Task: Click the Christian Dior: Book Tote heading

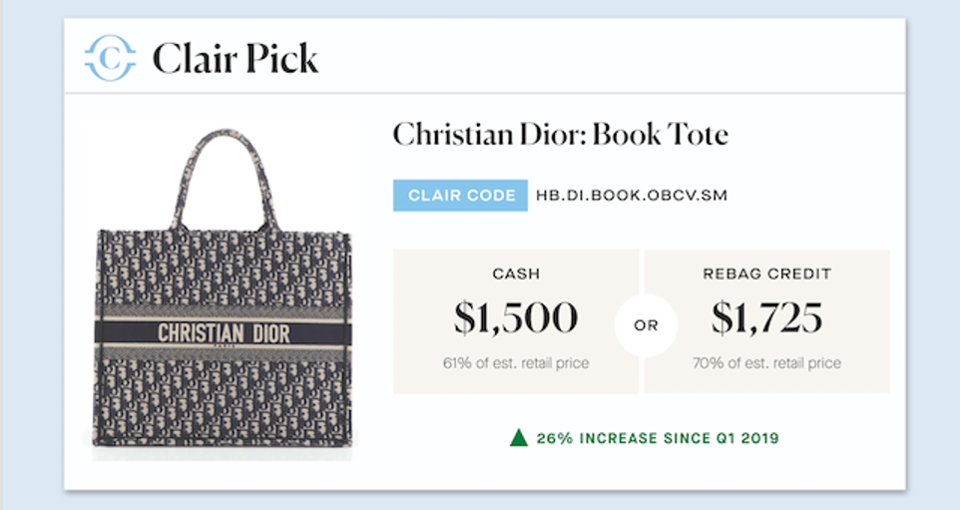Action: [560, 135]
